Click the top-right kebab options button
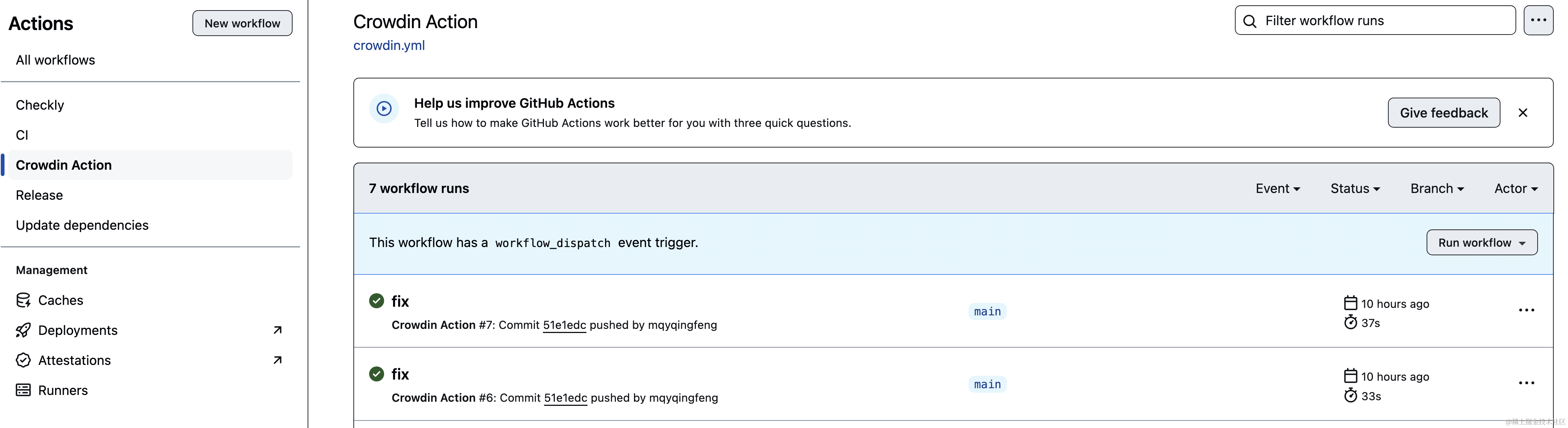This screenshot has height=428, width=1568. pos(1538,21)
